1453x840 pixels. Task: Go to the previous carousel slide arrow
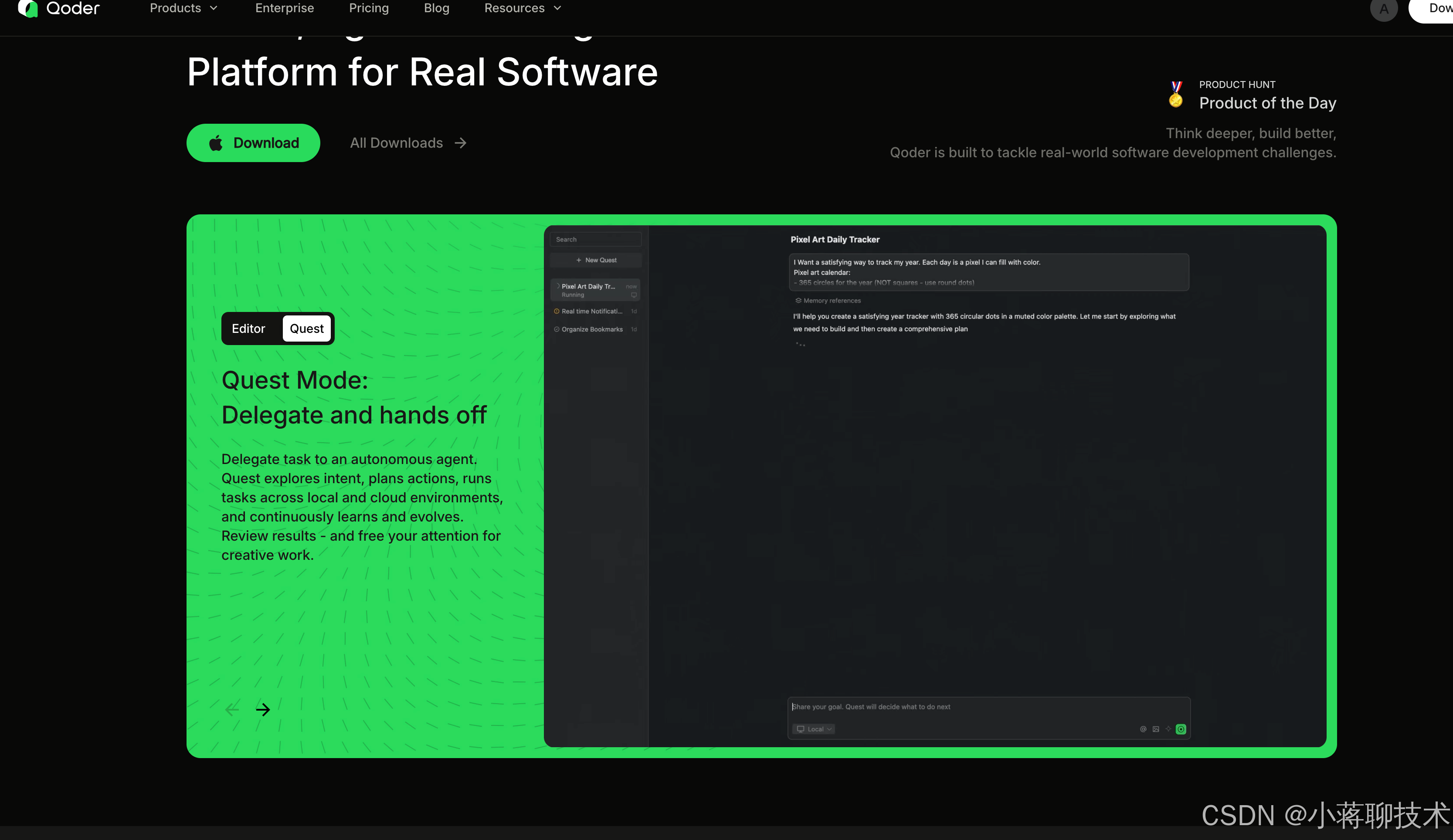[x=232, y=709]
